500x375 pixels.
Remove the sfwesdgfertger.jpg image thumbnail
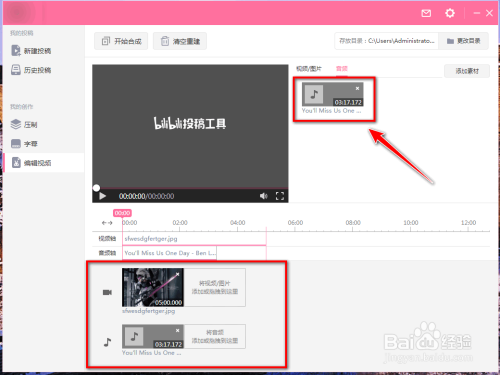tap(178, 274)
